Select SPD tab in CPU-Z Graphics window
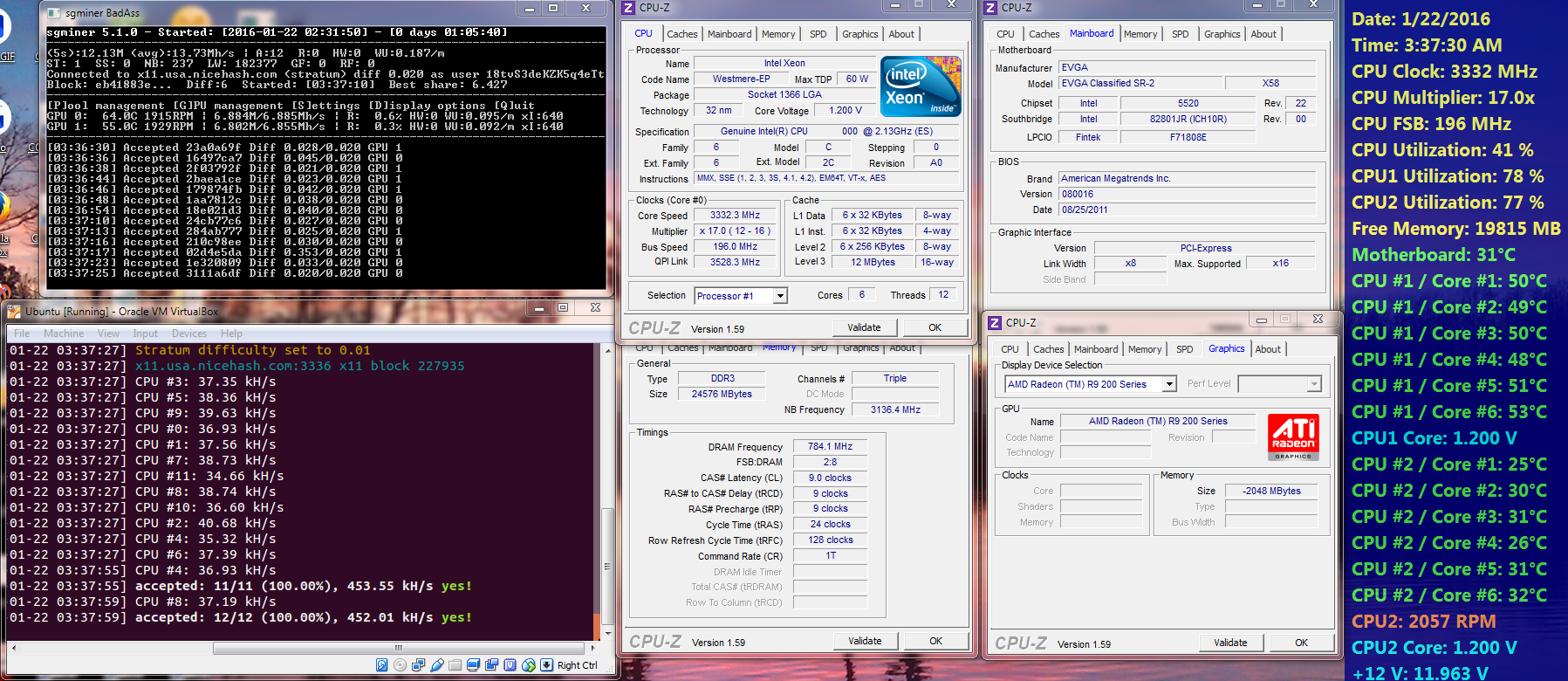Image resolution: width=1568 pixels, height=681 pixels. (1184, 349)
